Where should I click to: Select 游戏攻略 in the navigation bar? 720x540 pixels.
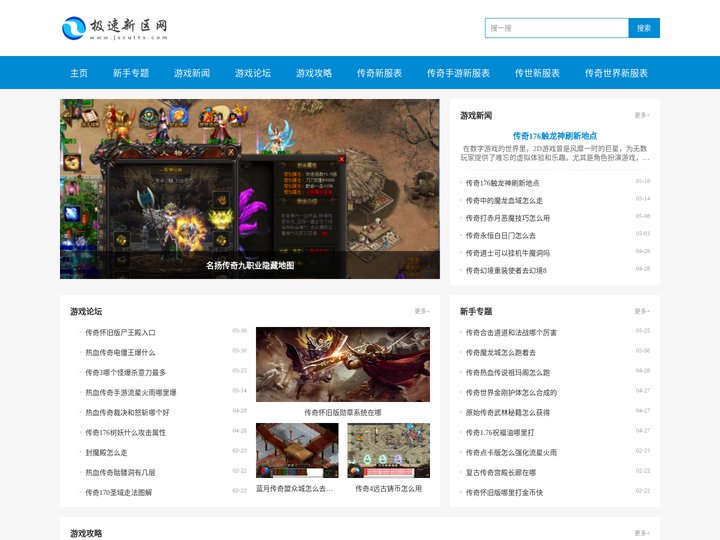click(314, 73)
